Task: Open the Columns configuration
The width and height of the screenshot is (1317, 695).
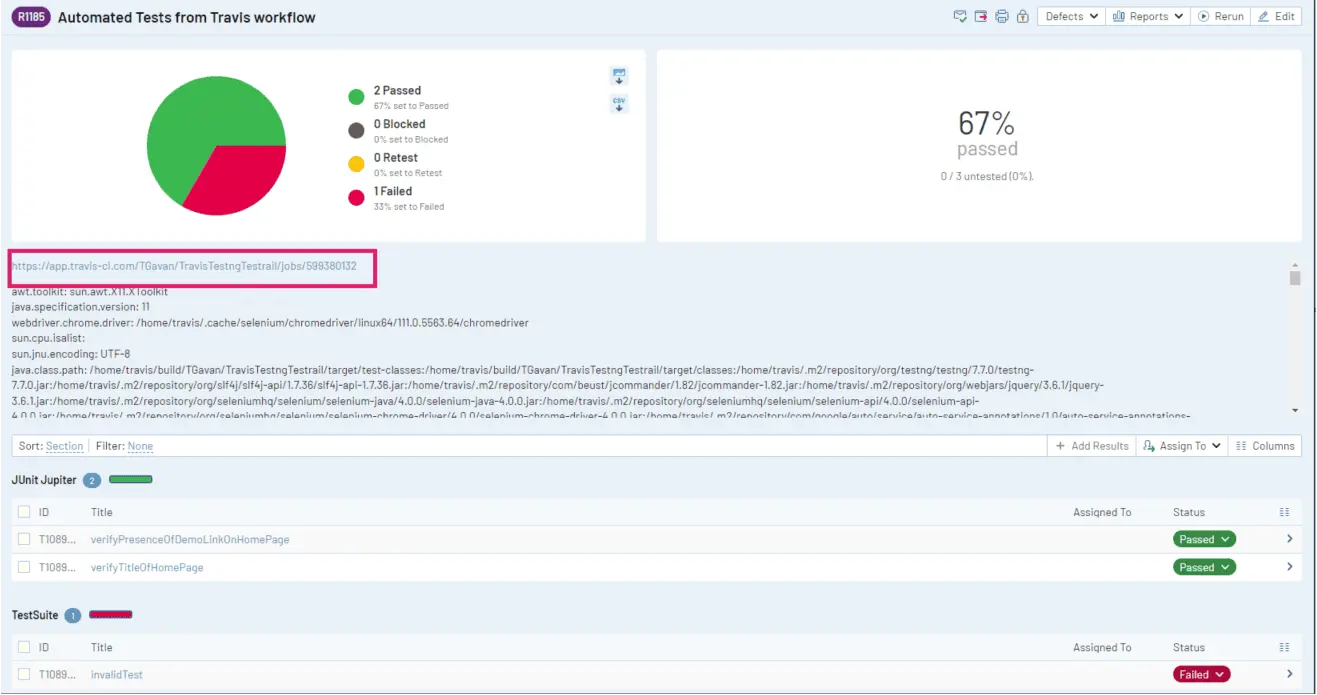Action: [1265, 446]
